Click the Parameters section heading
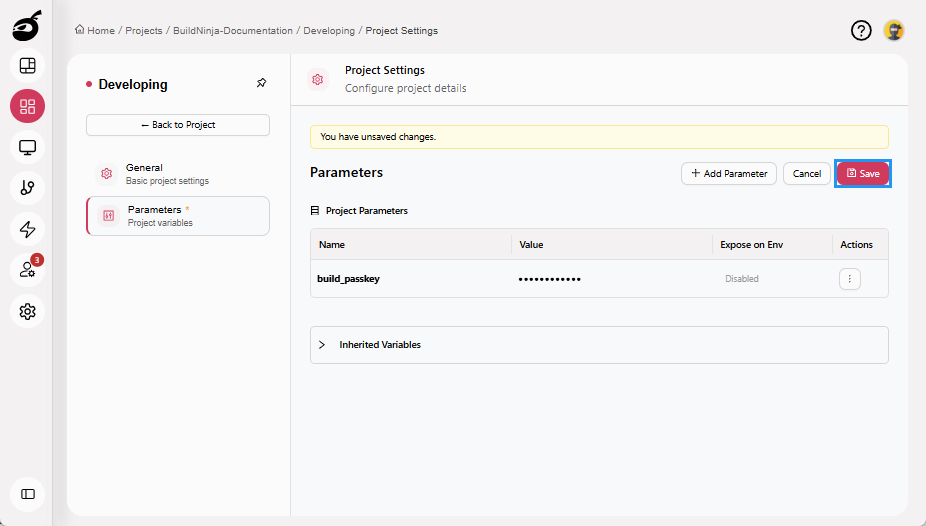 pyautogui.click(x=346, y=172)
